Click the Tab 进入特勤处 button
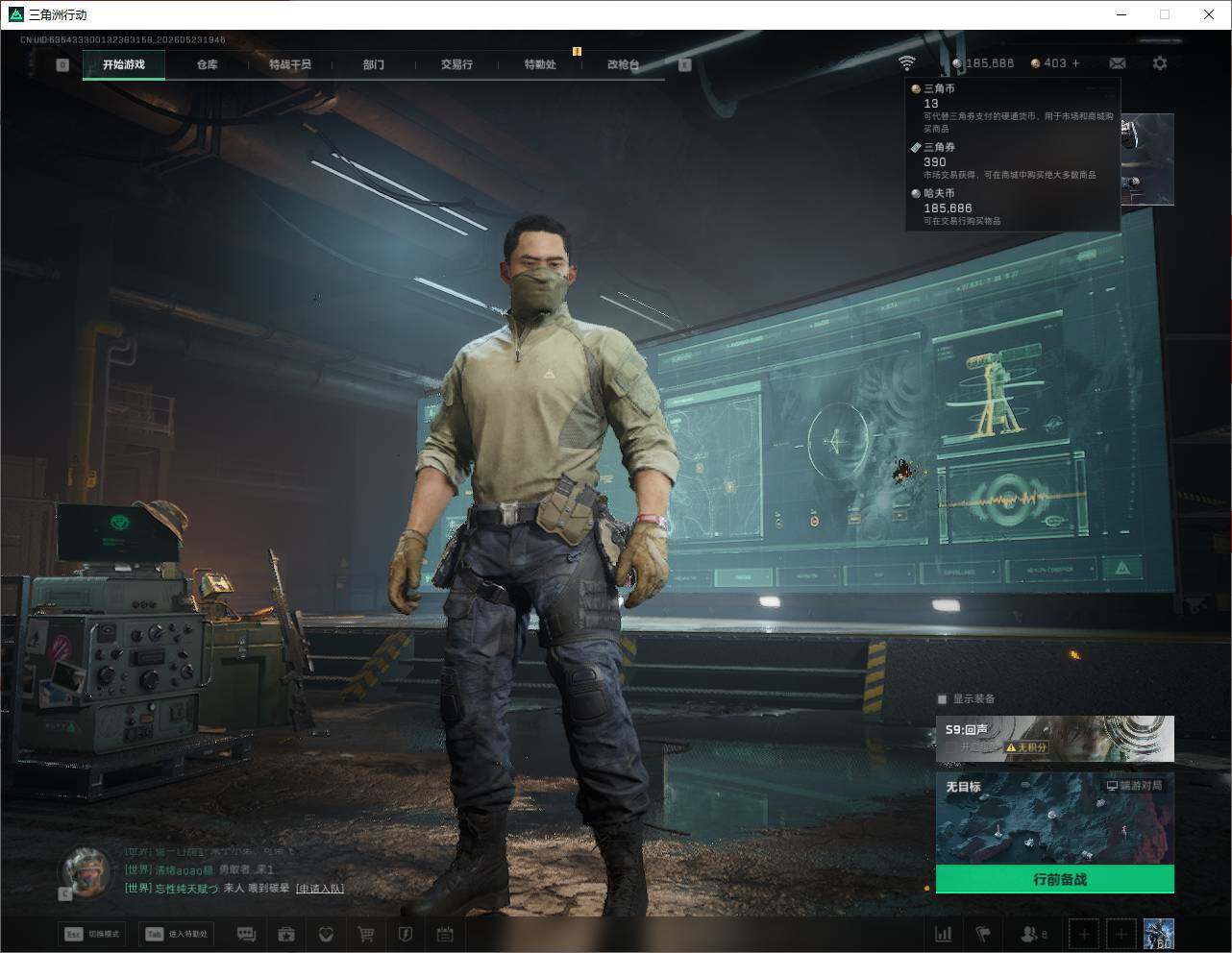1232x953 pixels. pos(176,934)
